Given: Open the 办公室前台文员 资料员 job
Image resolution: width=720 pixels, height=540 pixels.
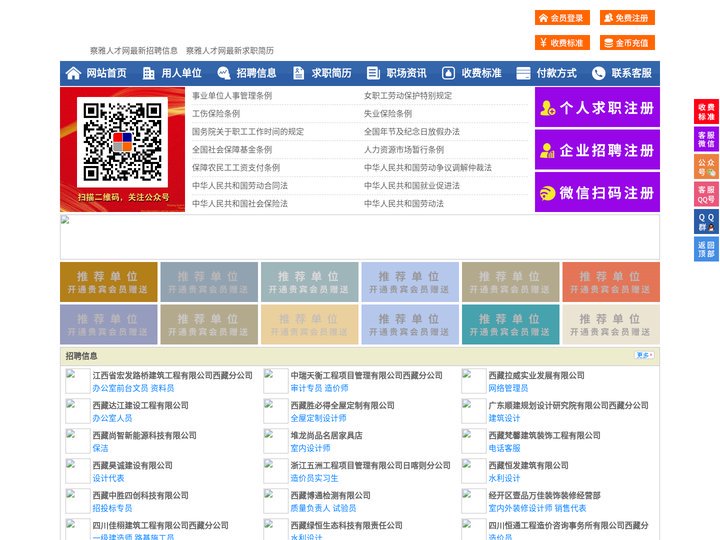Looking at the screenshot, I should point(133,388).
